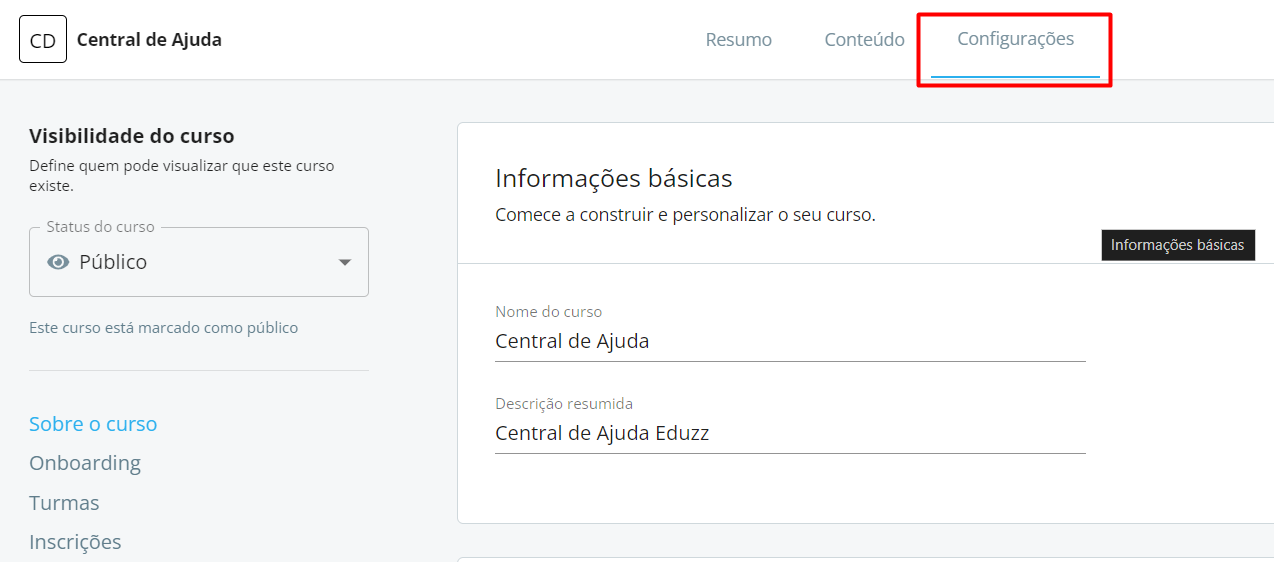Click the eye icon beside Público
This screenshot has height=562, width=1274.
click(59, 262)
